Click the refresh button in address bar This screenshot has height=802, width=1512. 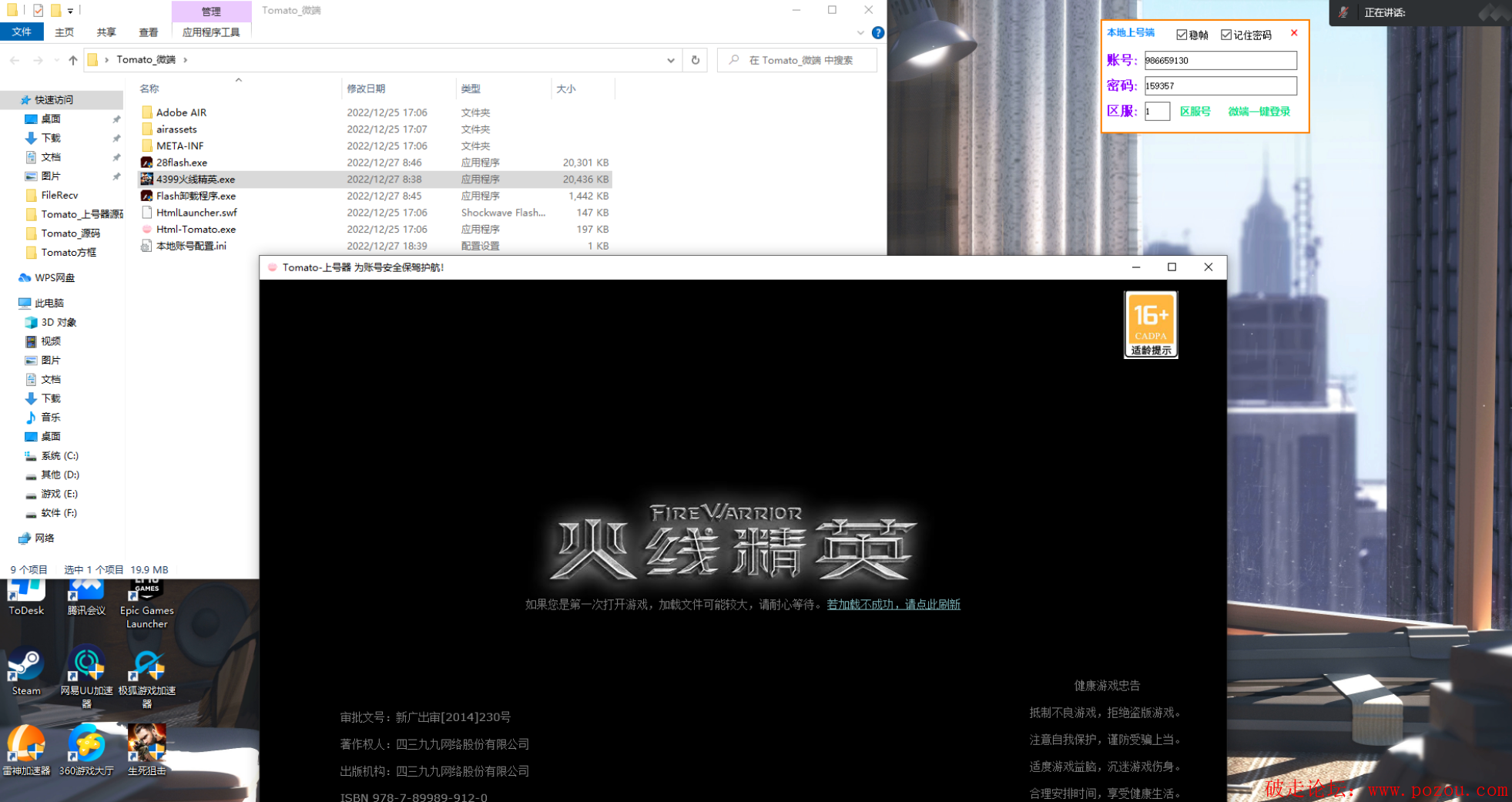695,60
